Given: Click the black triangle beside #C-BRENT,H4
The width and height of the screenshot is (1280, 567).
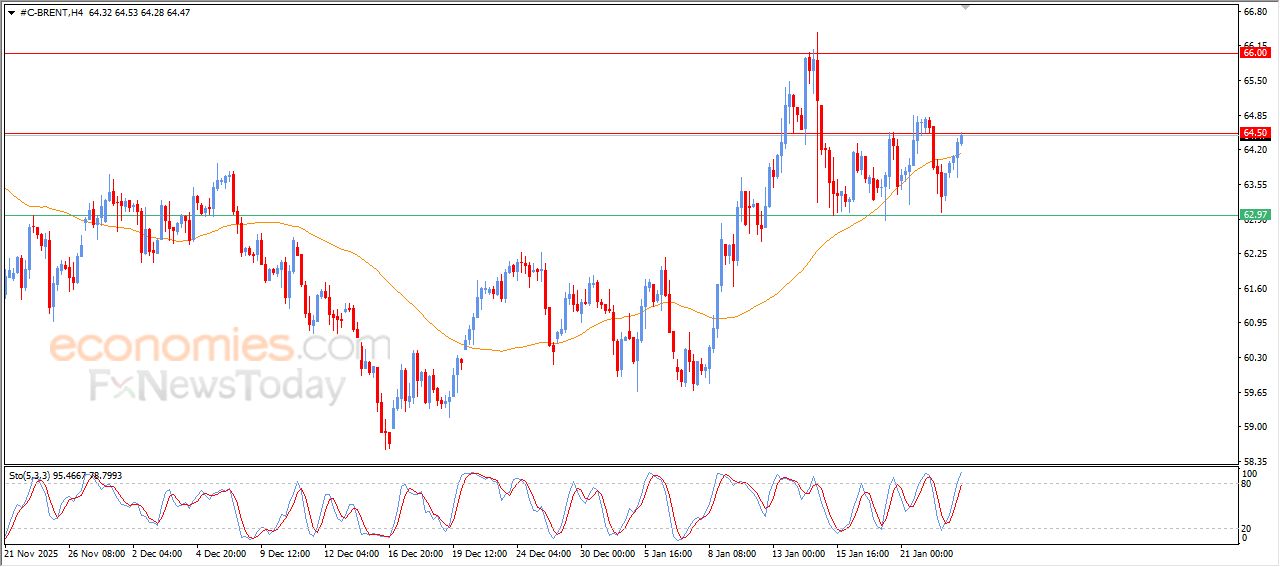Looking at the screenshot, I should click(x=11, y=12).
